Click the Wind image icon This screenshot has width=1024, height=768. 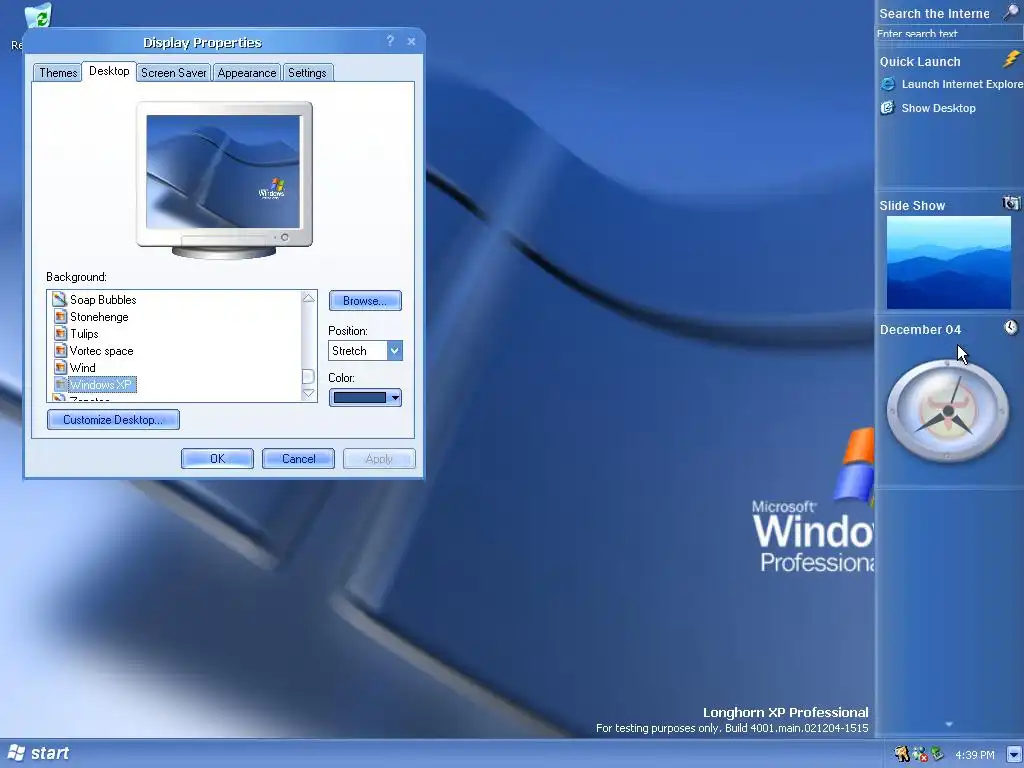coord(60,368)
